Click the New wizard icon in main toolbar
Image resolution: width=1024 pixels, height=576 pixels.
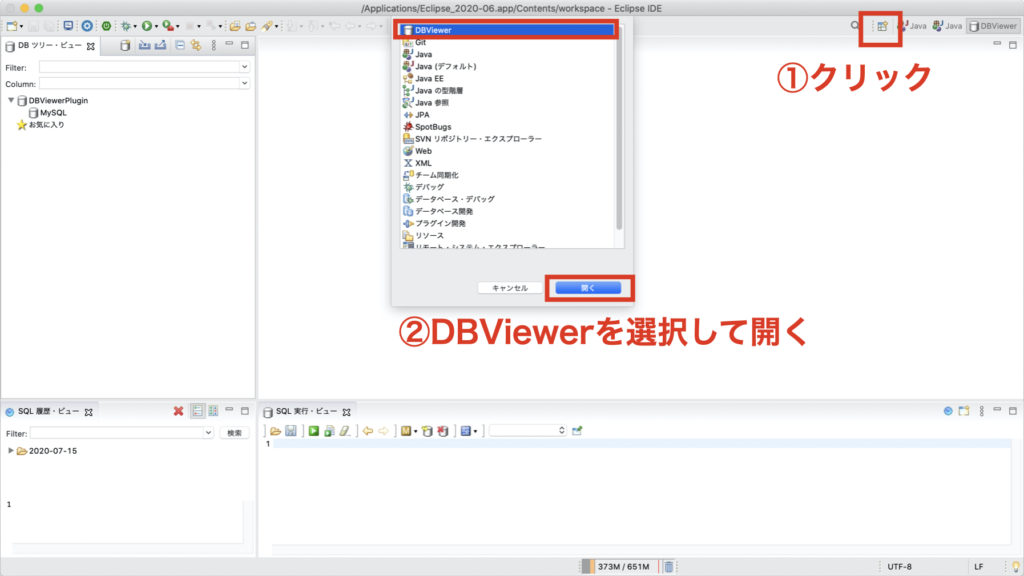point(11,26)
